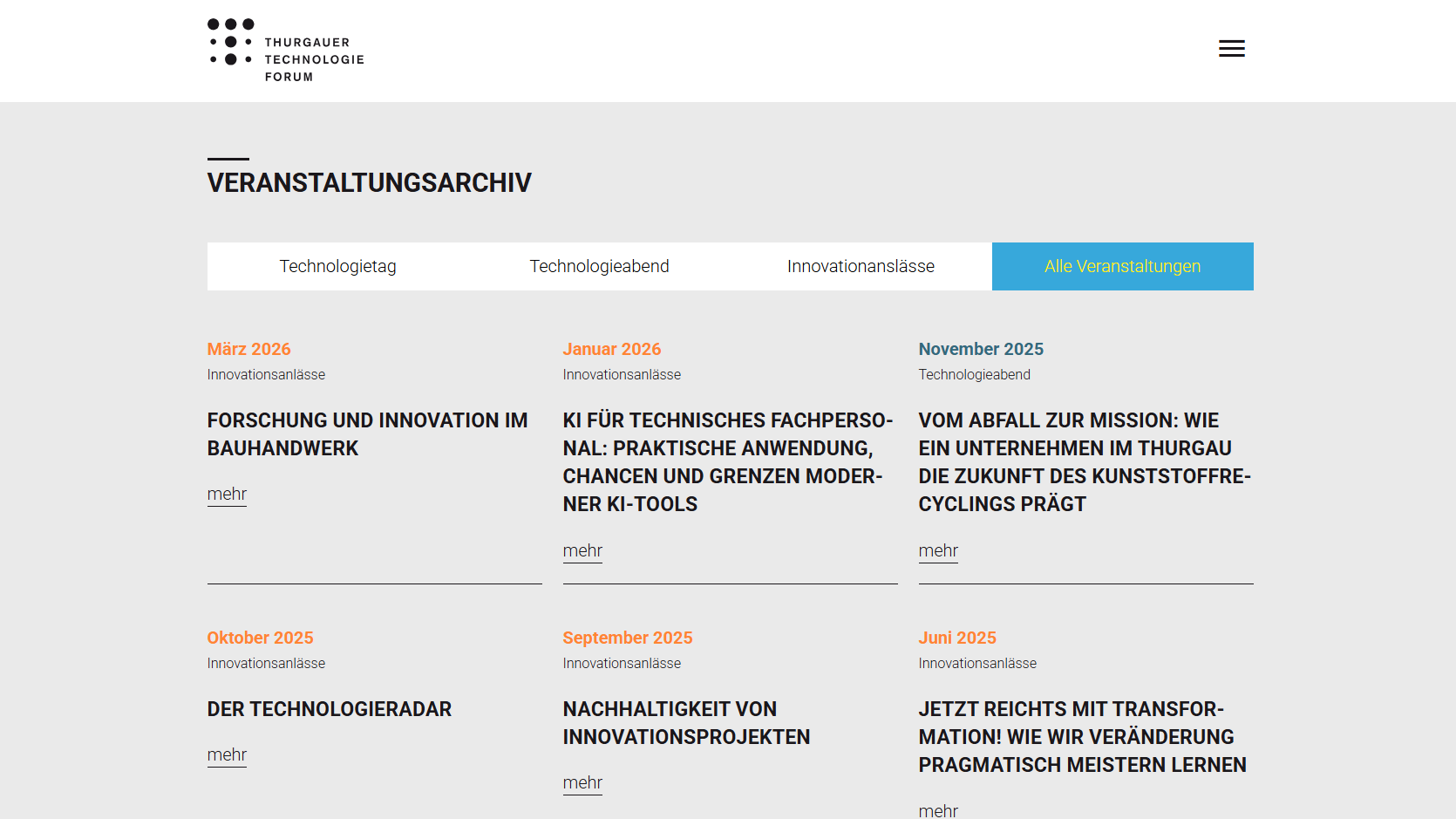
Task: Select the Alle Veranstaltungen tab
Action: click(x=1123, y=266)
